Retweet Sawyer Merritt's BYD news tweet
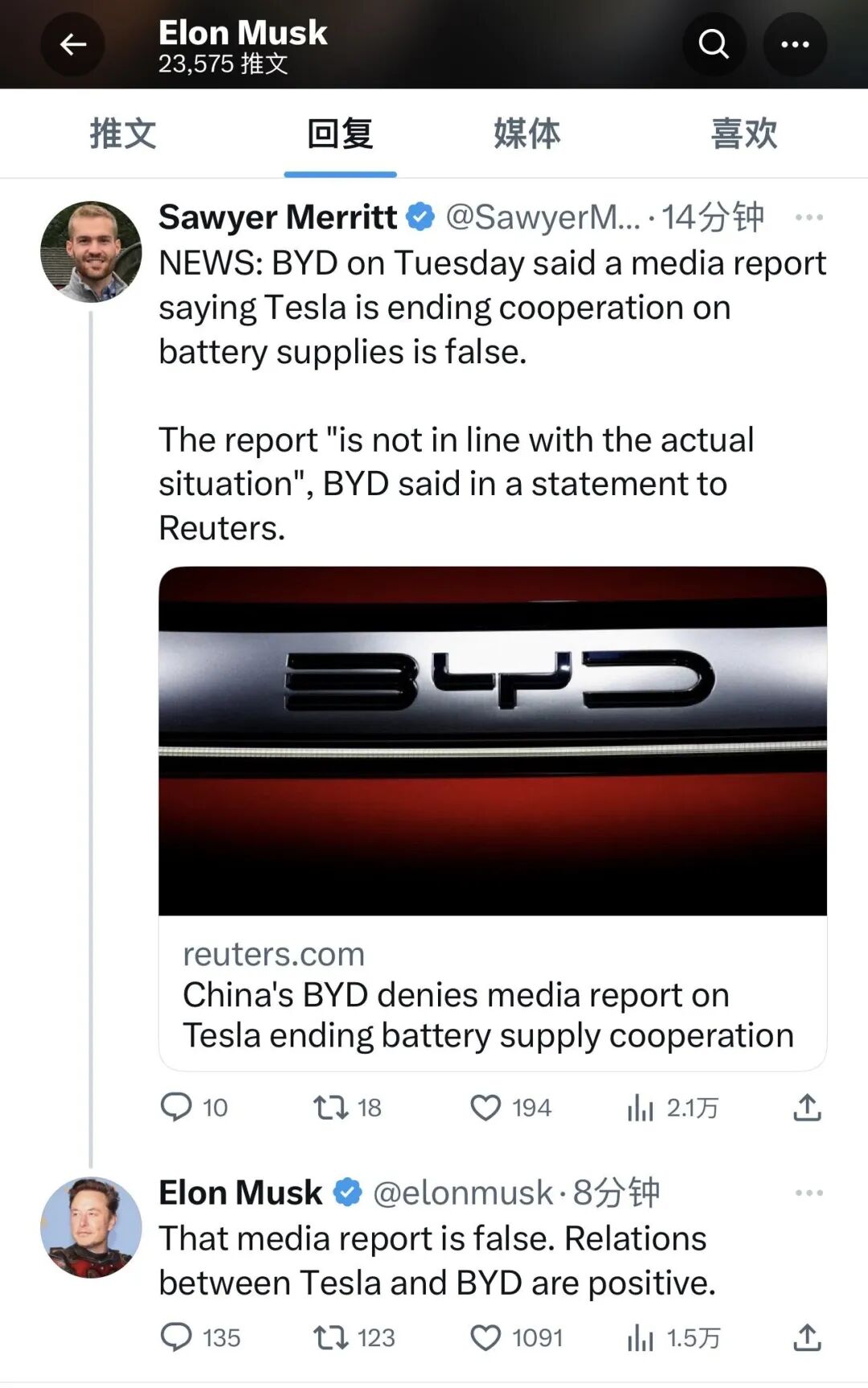Image resolution: width=868 pixels, height=1388 pixels. click(330, 1108)
